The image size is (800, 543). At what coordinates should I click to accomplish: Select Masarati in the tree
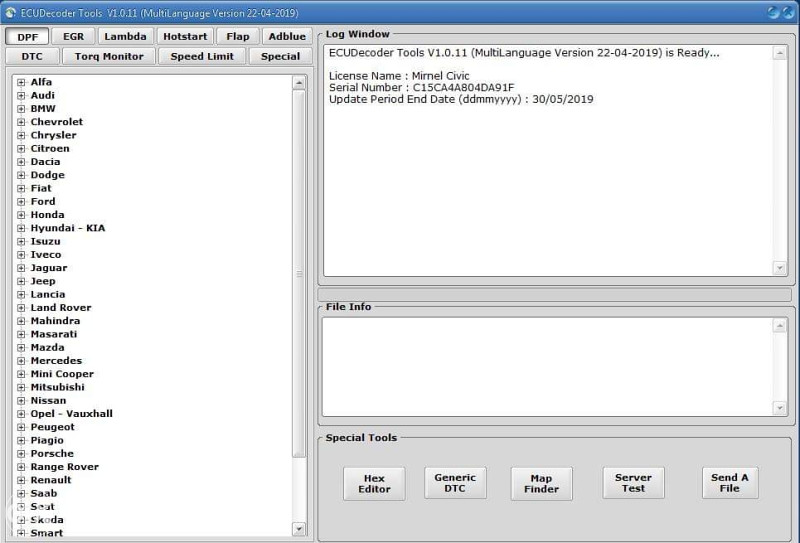[54, 334]
